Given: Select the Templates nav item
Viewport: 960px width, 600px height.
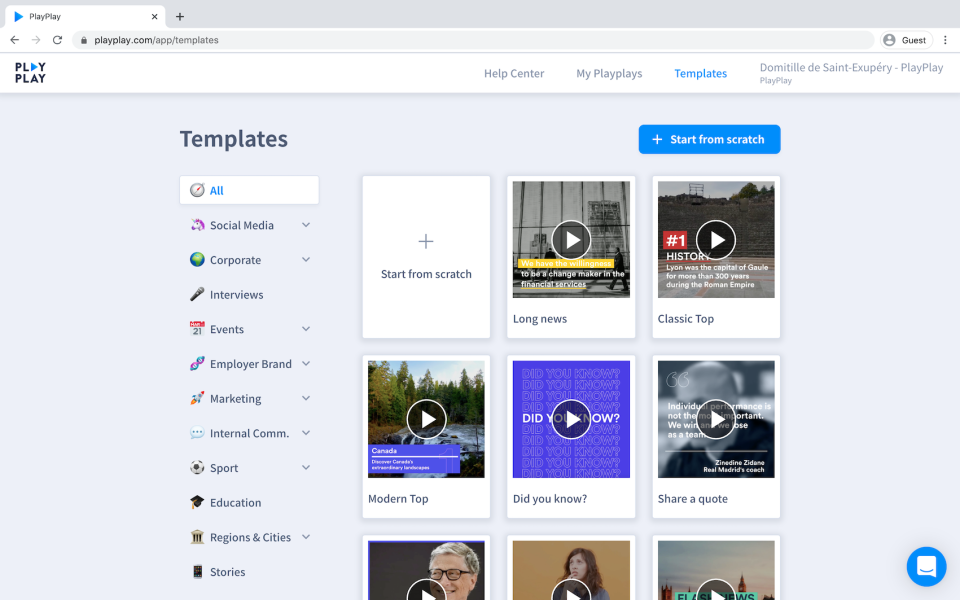Looking at the screenshot, I should pos(700,73).
